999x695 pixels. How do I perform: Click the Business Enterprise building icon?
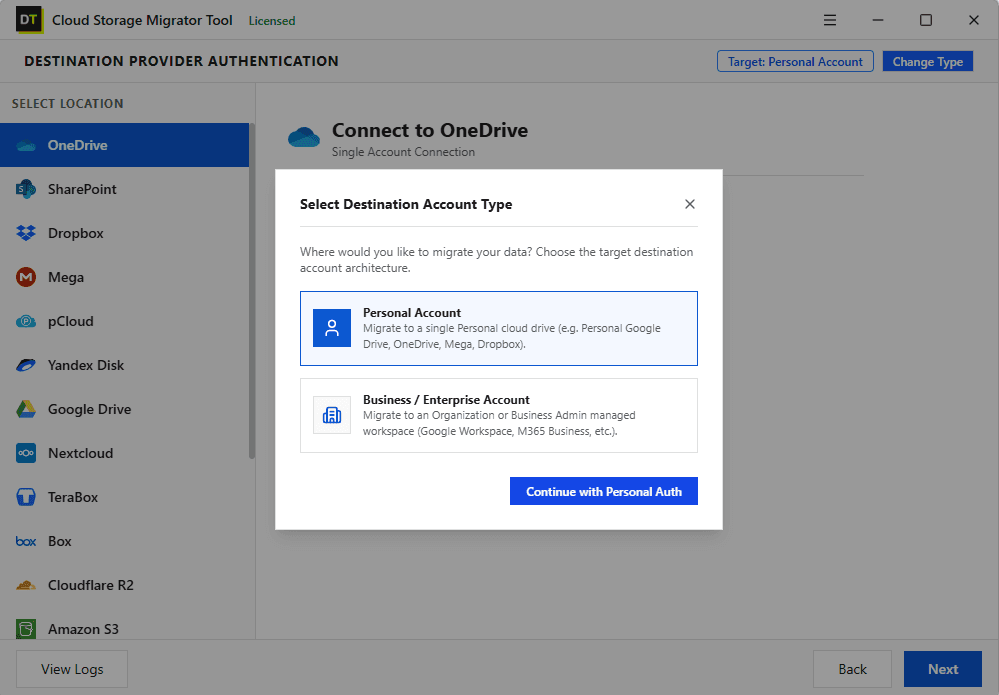[332, 415]
